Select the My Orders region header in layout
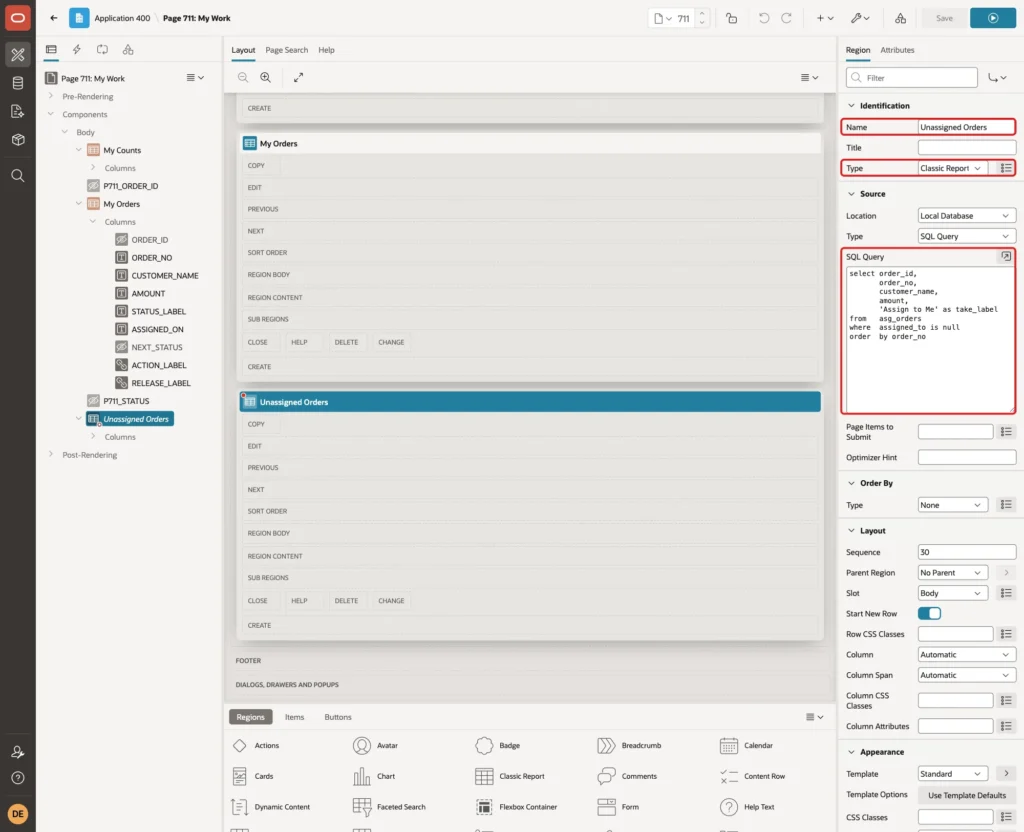Screen dimensions: 1024x832 pyautogui.click(x=530, y=144)
